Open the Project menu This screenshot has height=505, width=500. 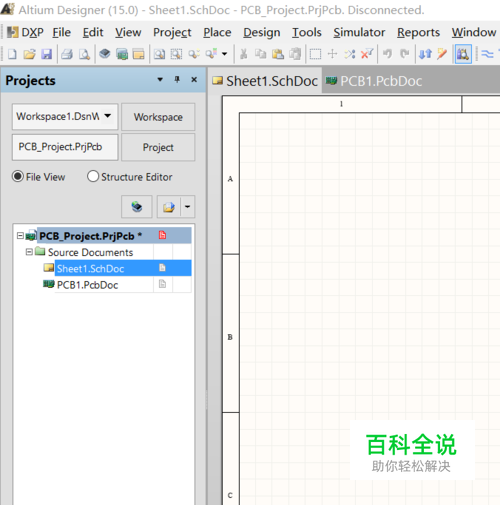tap(172, 32)
